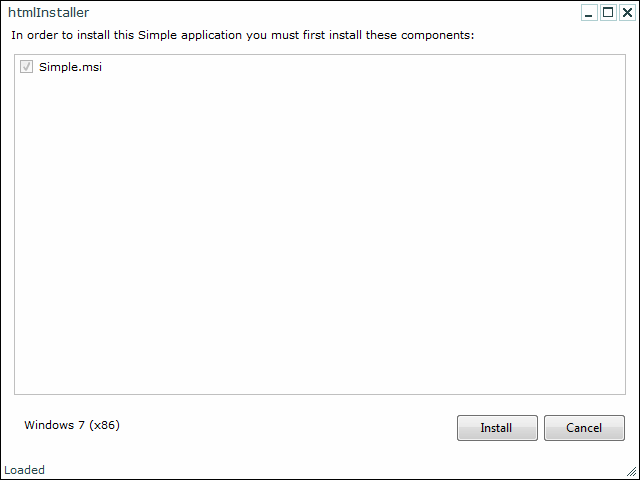Viewport: 640px width, 480px height.
Task: Click the install components instruction text
Action: [243, 35]
